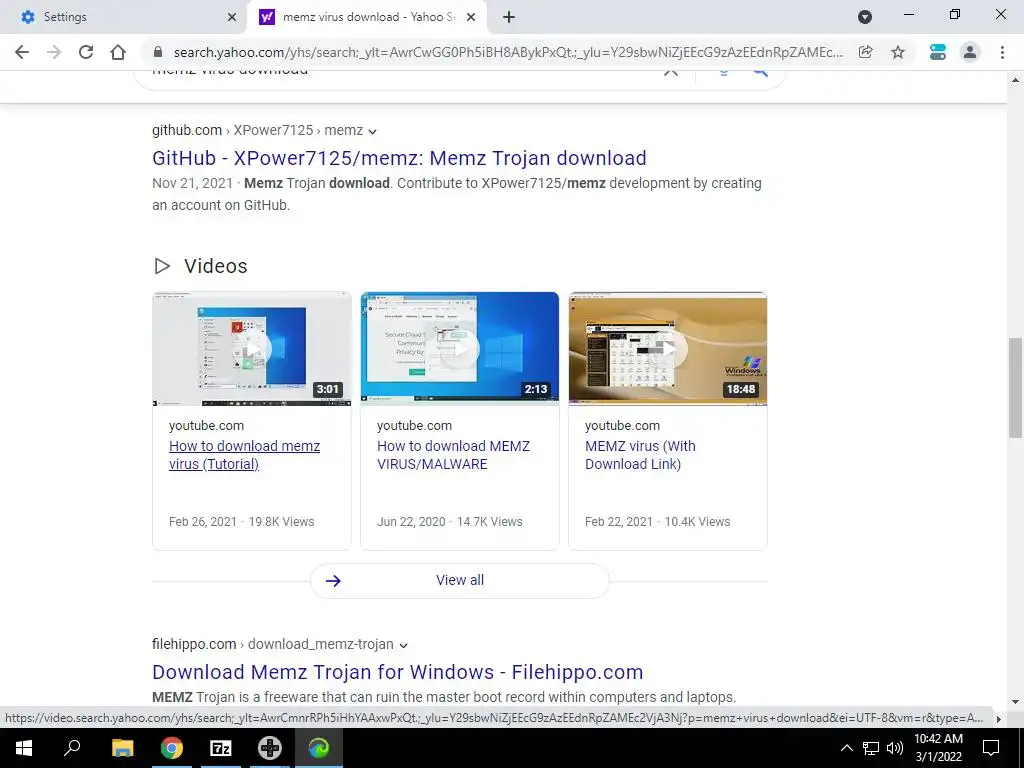Click the browser forward arrow
This screenshot has width=1024, height=768.
tap(54, 52)
